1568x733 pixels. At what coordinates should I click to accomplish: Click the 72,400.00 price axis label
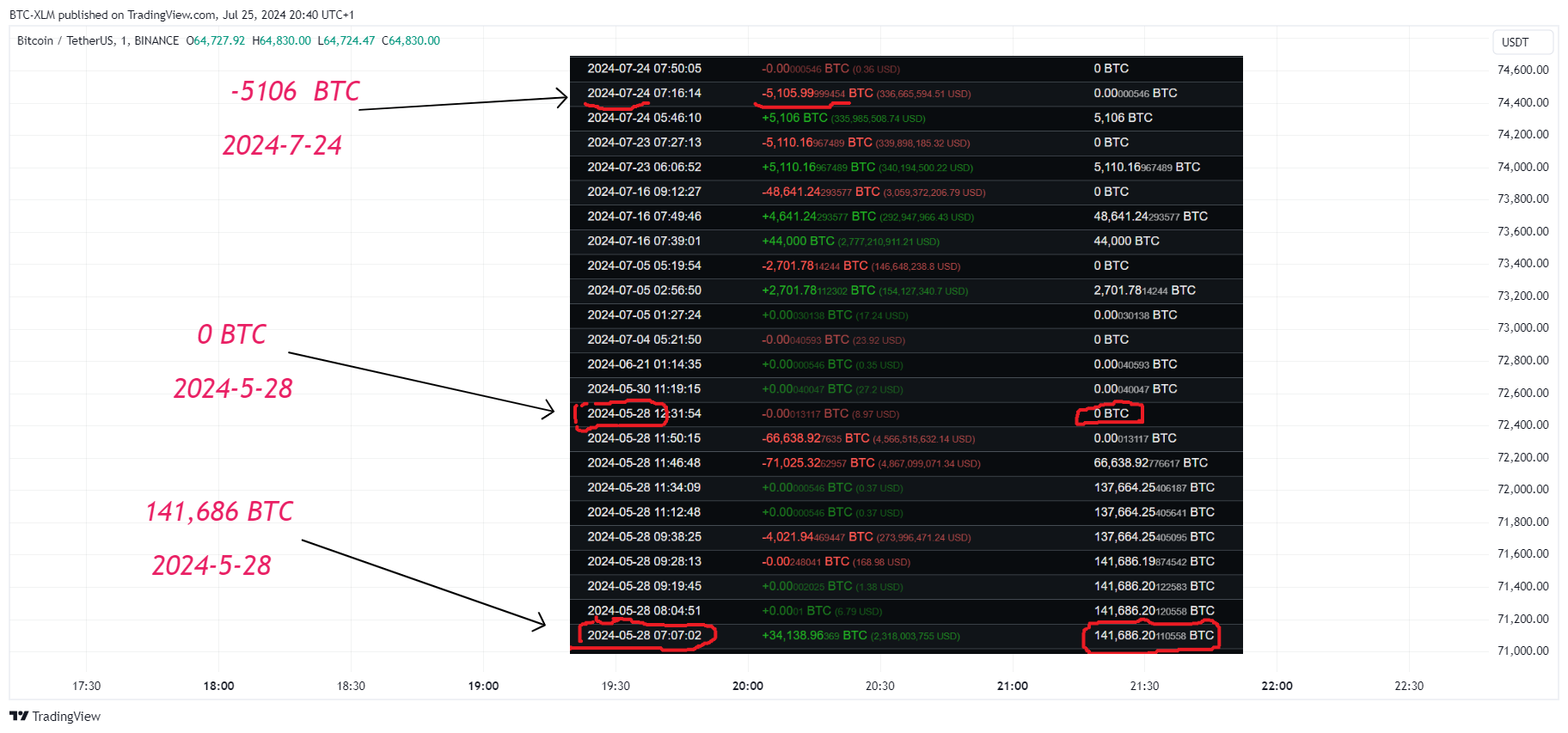pos(1522,425)
